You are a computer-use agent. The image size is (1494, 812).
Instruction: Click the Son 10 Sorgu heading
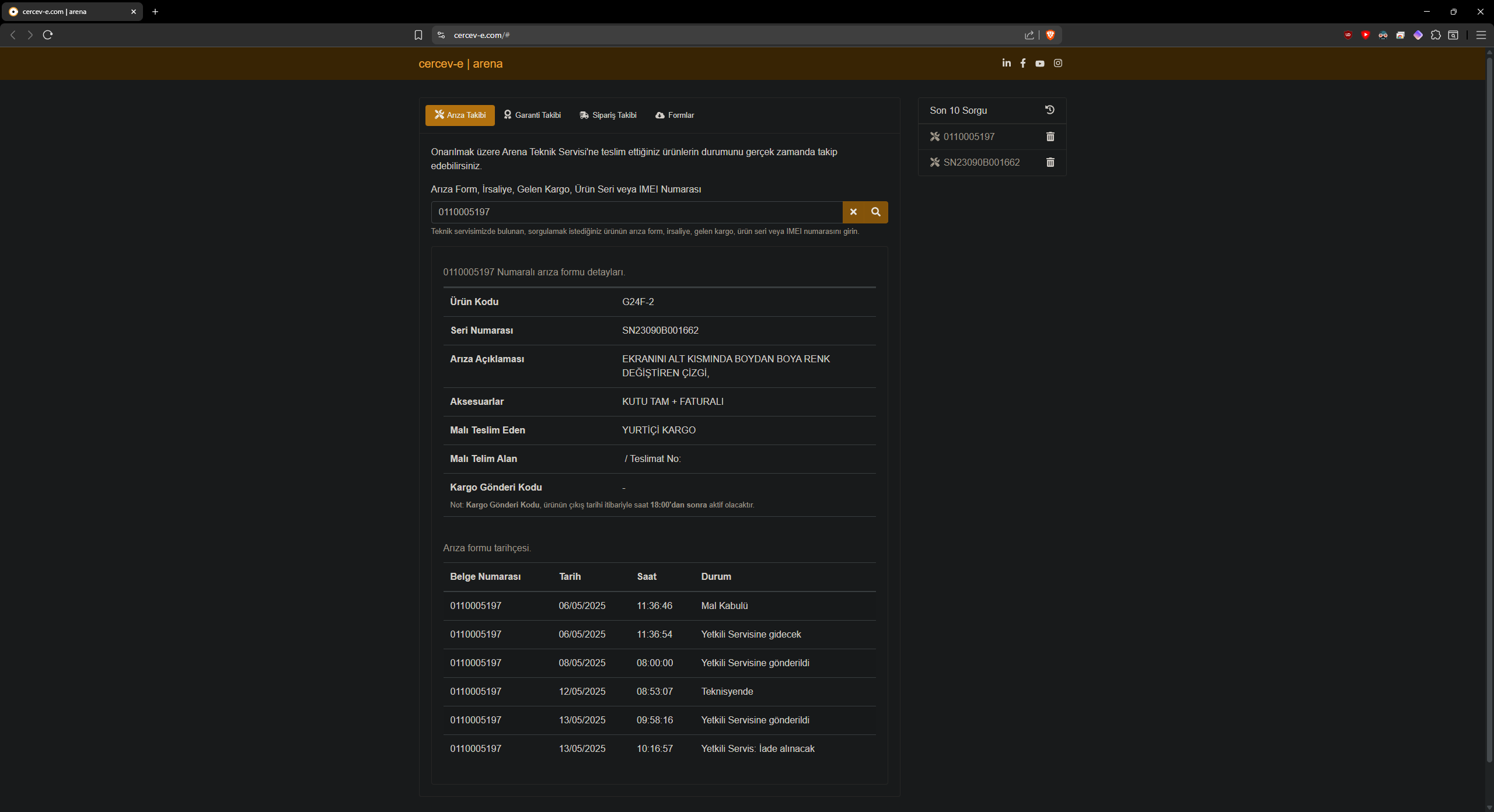(x=958, y=110)
